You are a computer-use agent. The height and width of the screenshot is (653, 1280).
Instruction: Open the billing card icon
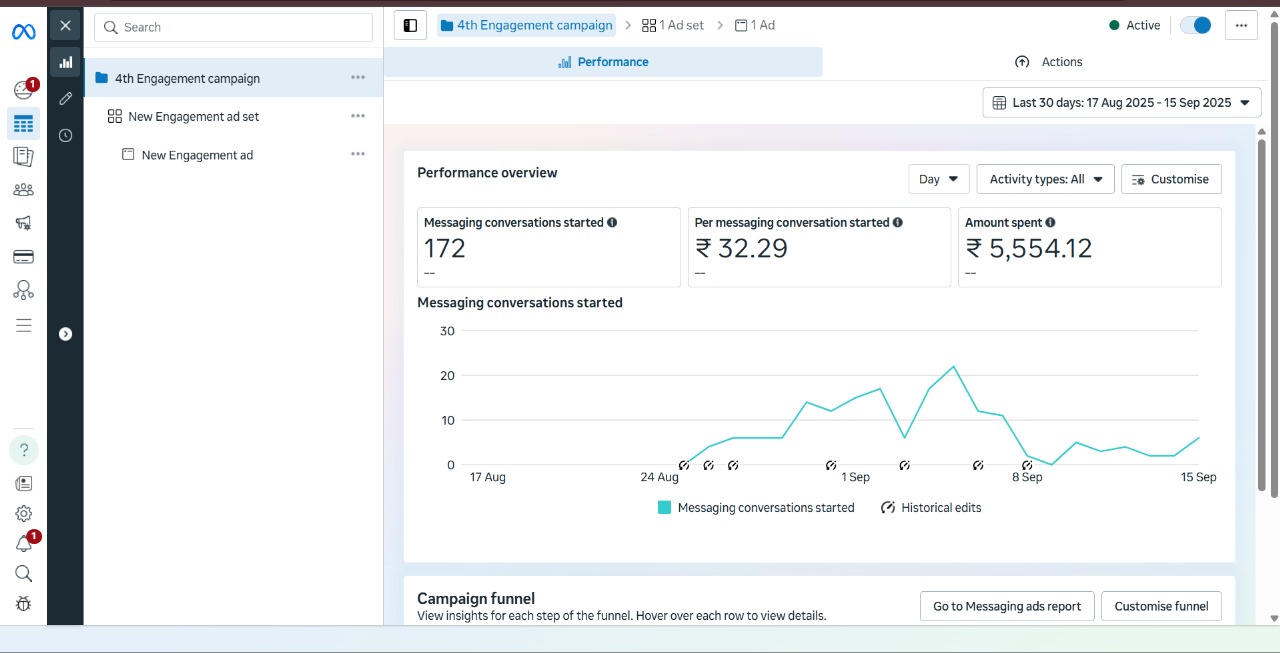[x=23, y=257]
